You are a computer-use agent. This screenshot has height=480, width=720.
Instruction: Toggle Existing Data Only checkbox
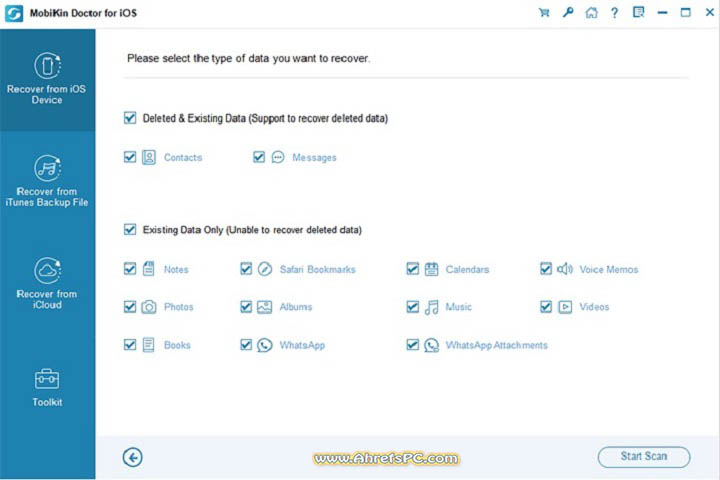click(x=130, y=229)
